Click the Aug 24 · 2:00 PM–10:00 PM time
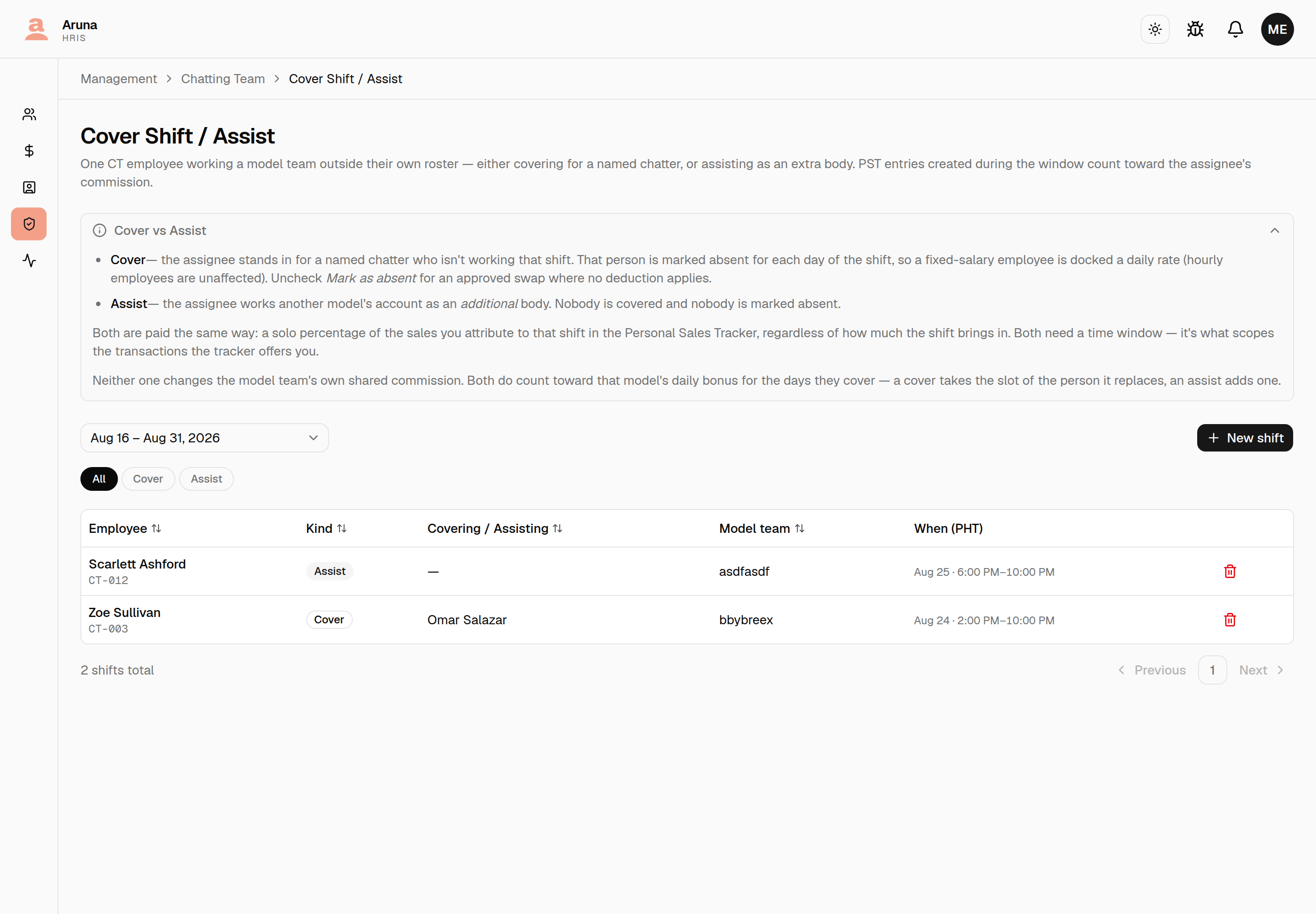1316x914 pixels. click(x=984, y=620)
